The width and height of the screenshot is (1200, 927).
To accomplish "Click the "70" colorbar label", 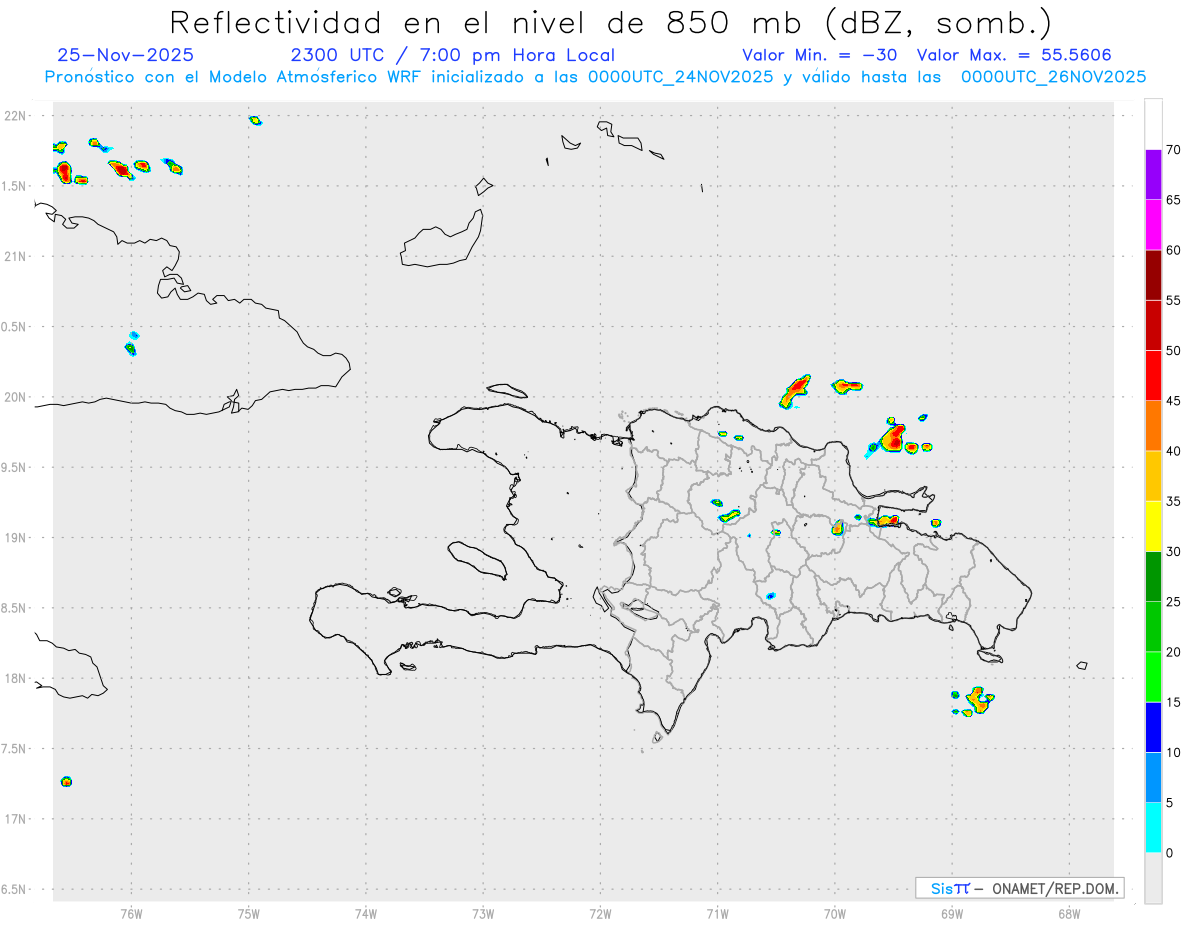I will tap(1173, 150).
